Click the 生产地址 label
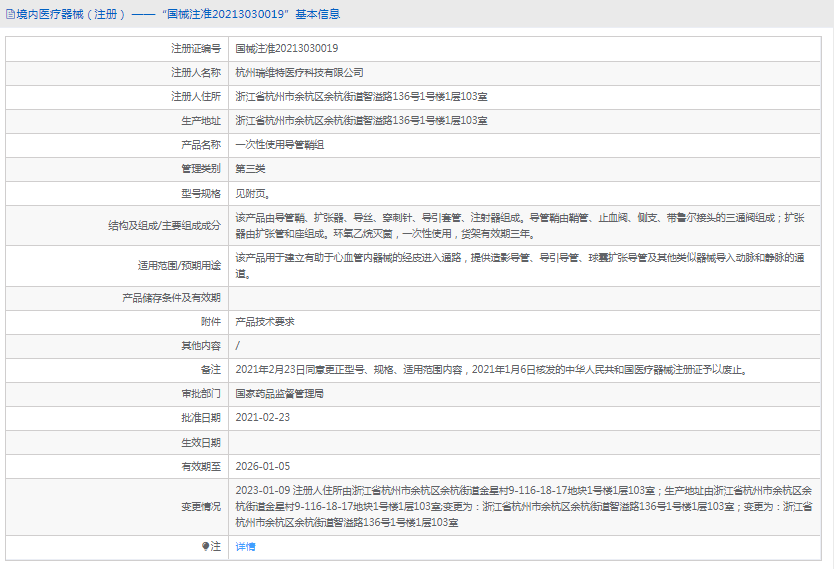Image resolution: width=834 pixels, height=569 pixels. 201,121
